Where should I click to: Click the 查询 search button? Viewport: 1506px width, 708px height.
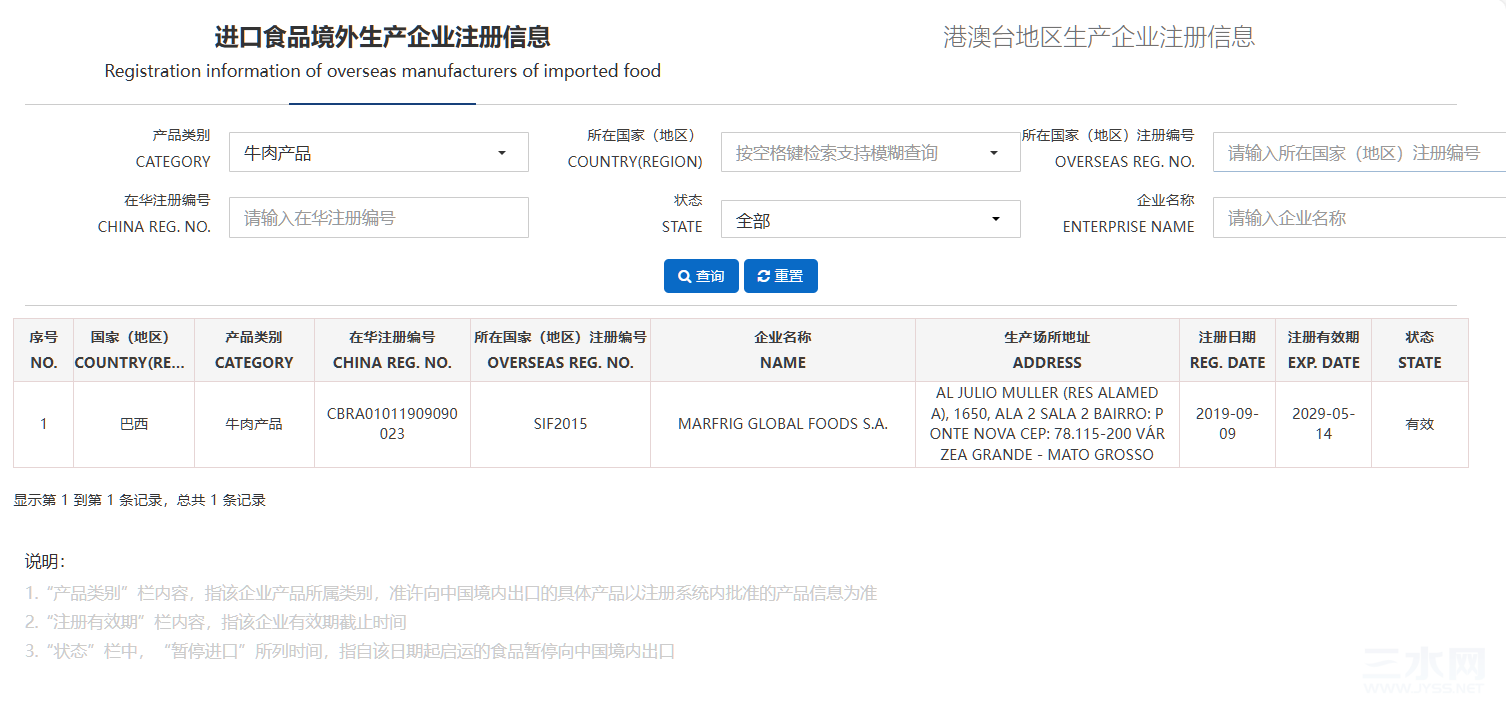click(x=701, y=276)
